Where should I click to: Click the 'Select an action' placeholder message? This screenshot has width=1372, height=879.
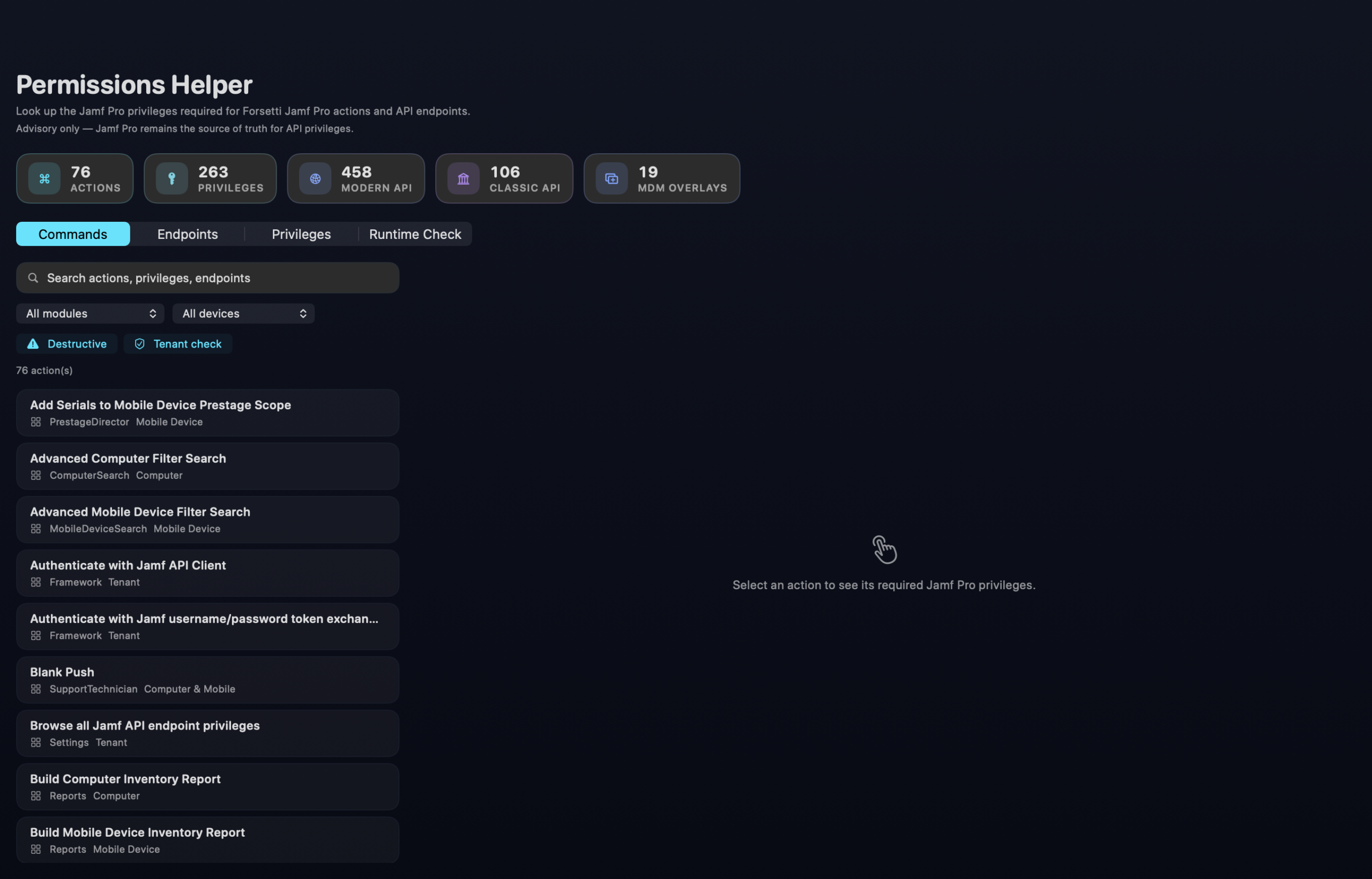[884, 585]
